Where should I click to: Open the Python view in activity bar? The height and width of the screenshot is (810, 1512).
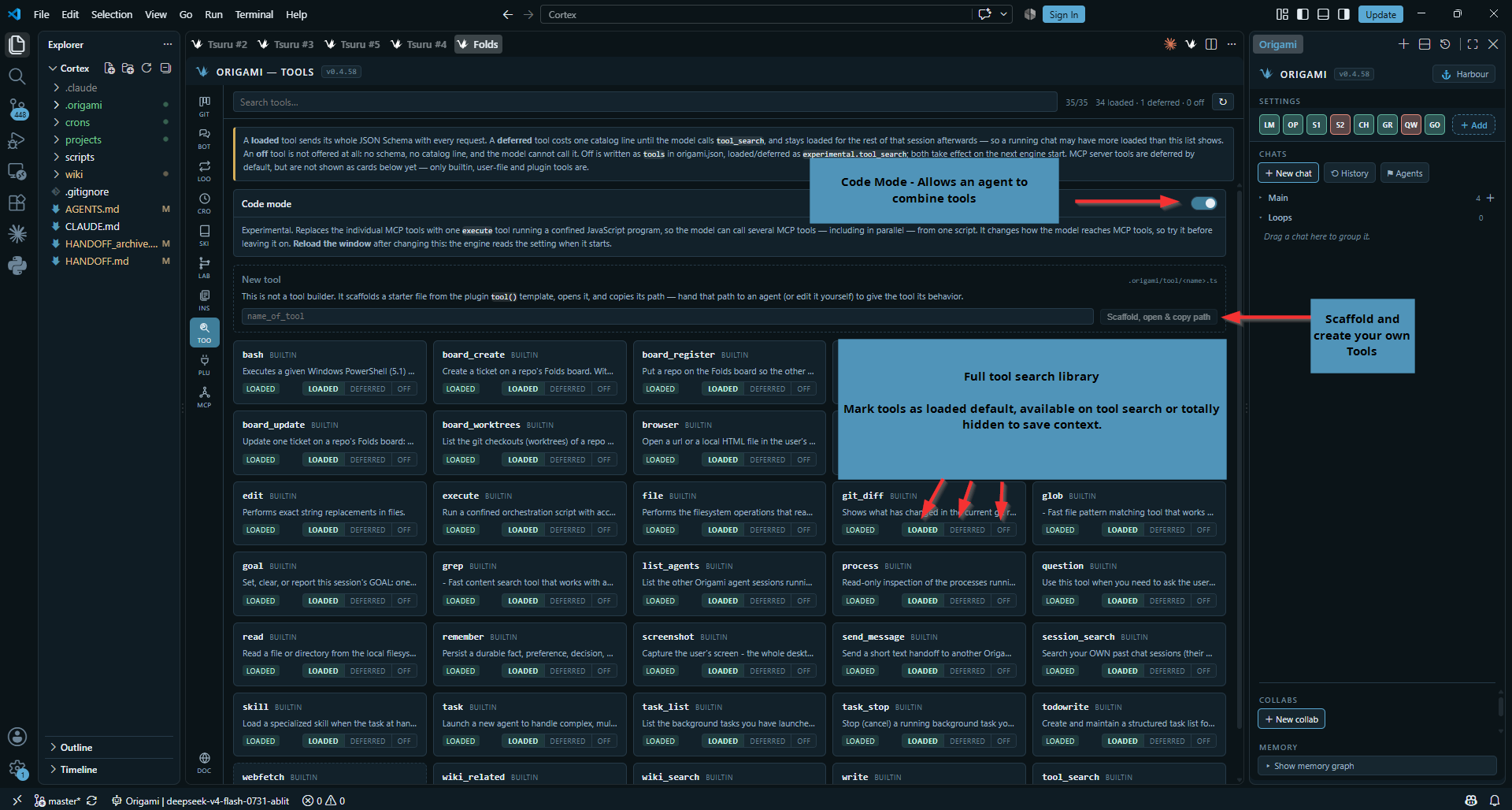17,266
